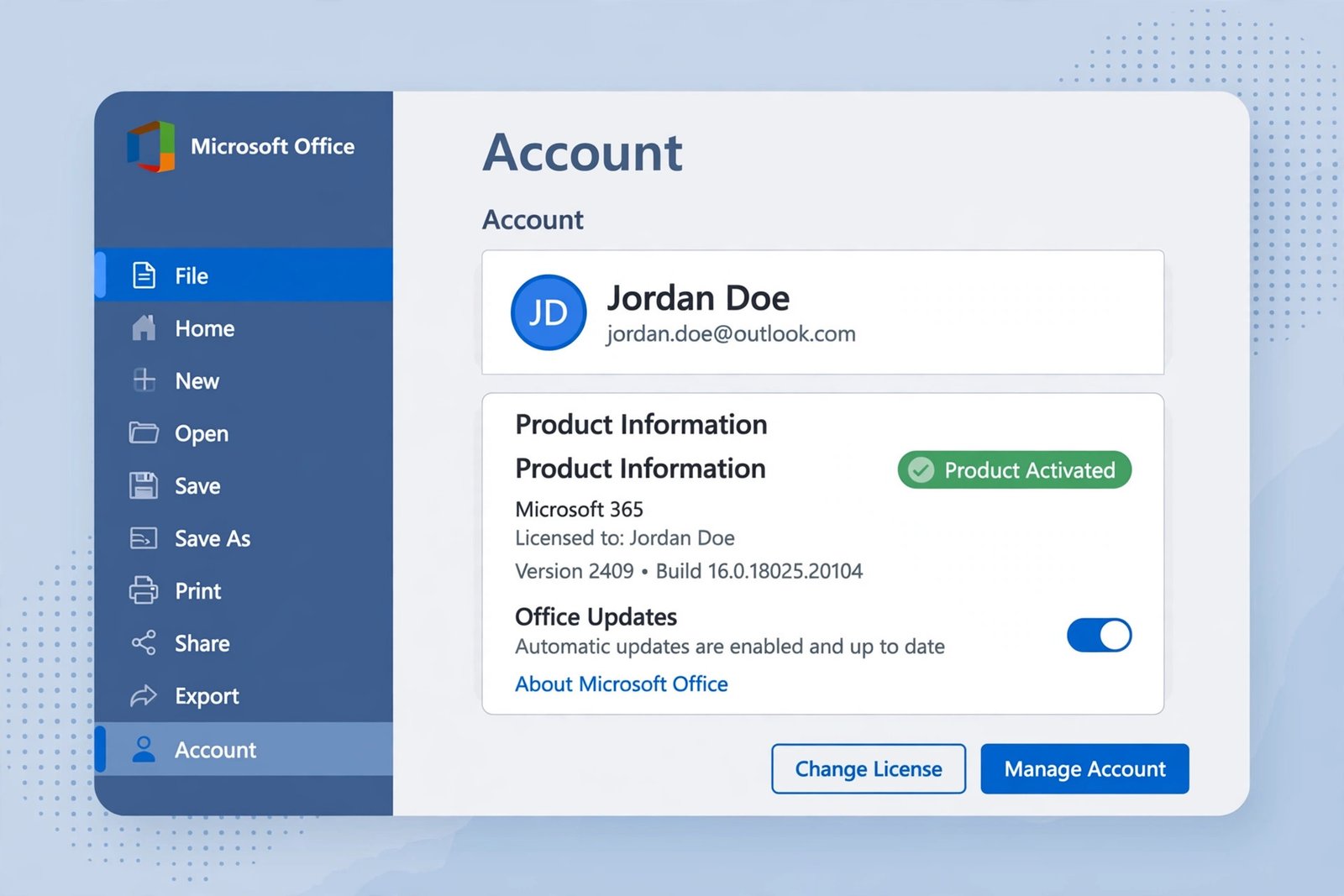Open the About Microsoft Office link
Image resolution: width=1344 pixels, height=896 pixels.
(x=622, y=684)
